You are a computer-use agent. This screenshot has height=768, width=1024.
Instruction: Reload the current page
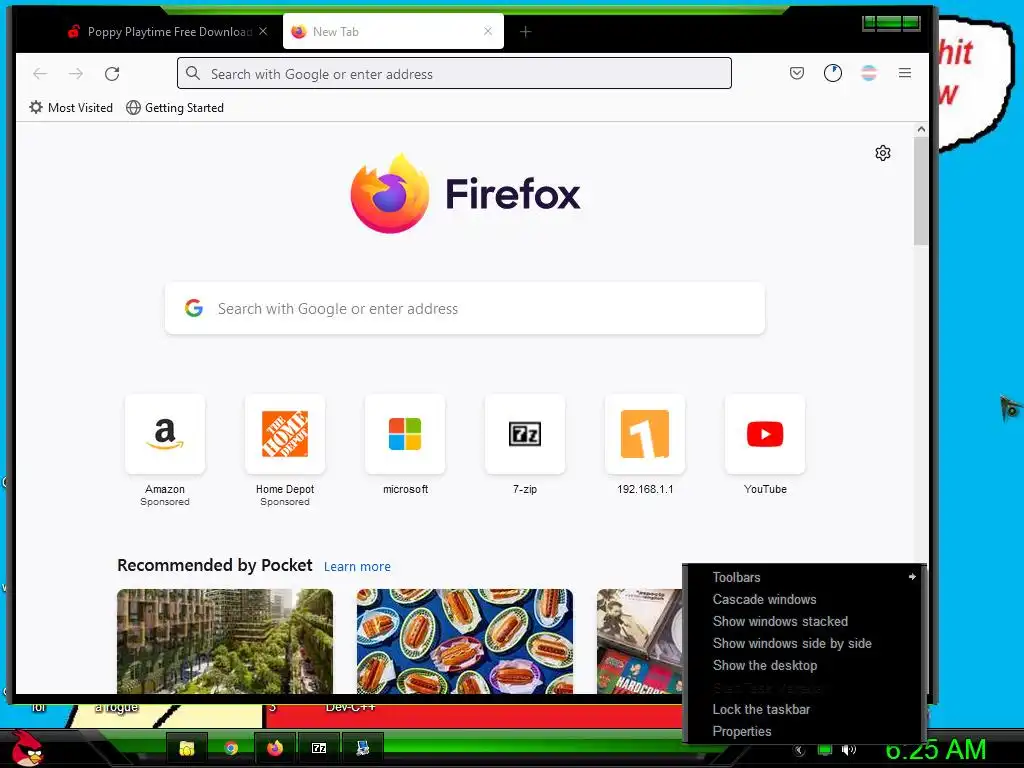(112, 73)
